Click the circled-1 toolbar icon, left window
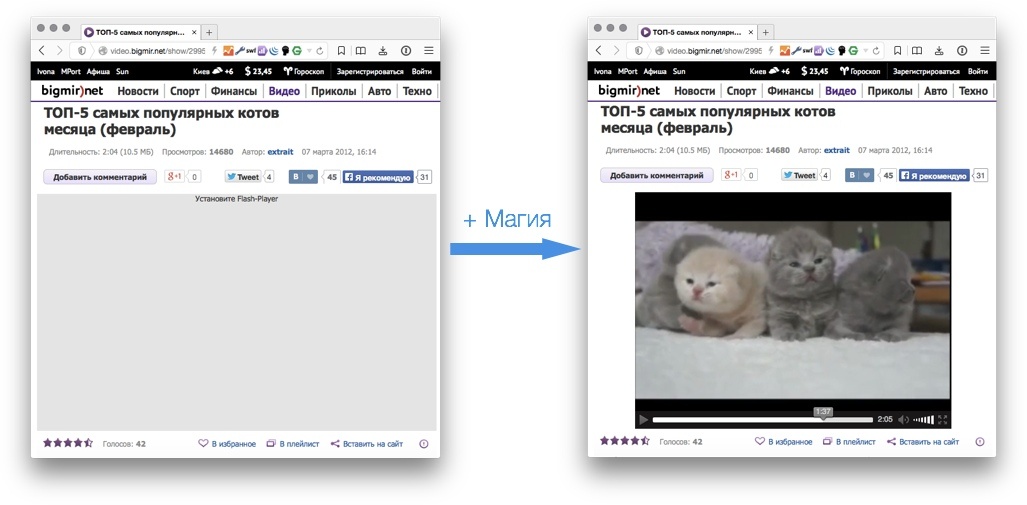 pyautogui.click(x=405, y=50)
